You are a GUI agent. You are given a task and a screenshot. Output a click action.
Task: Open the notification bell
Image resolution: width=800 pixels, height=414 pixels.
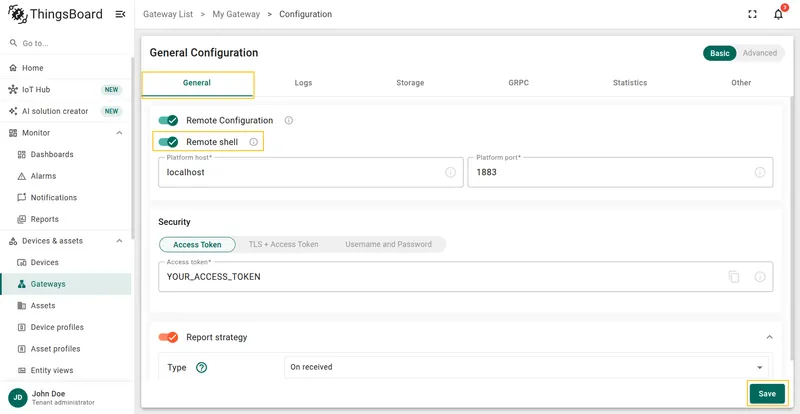[x=778, y=14]
